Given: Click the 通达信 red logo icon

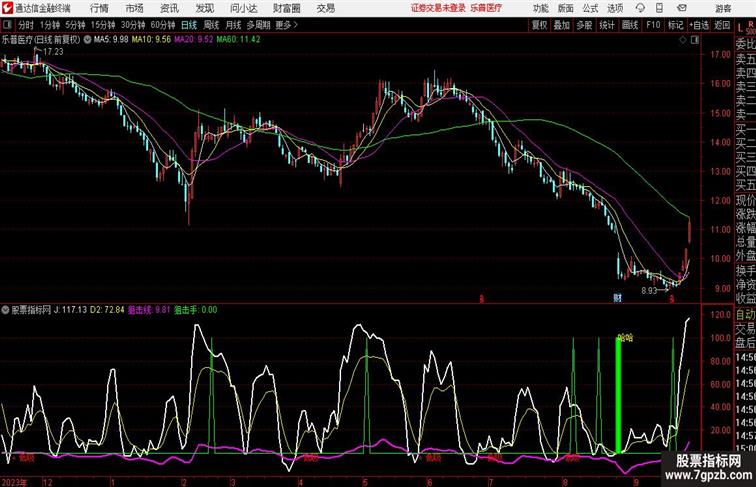Looking at the screenshot, I should [x=7, y=8].
